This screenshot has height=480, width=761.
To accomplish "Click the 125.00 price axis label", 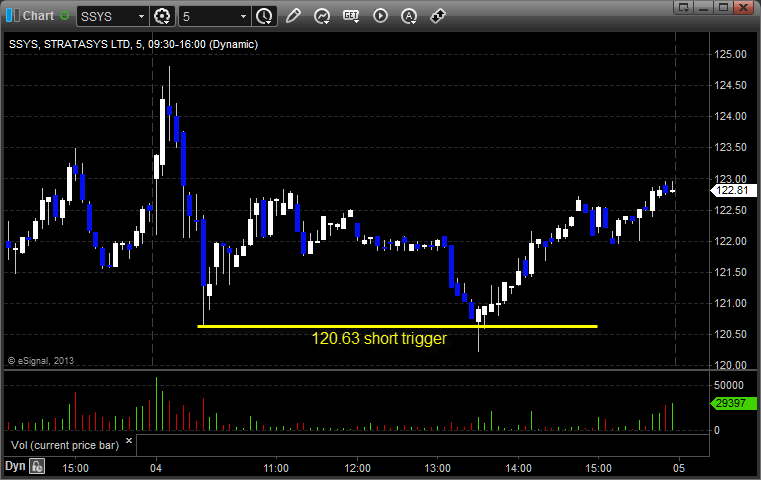I will click(730, 54).
